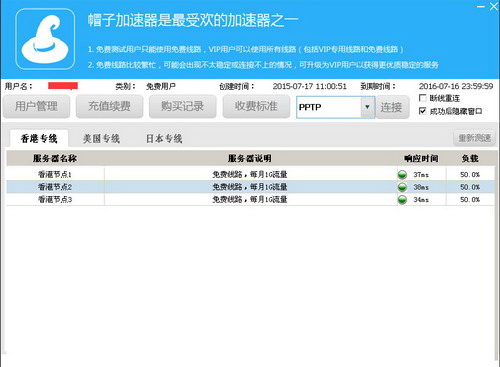Click the 充值续费 recharge button
Image resolution: width=500 pixels, height=367 pixels.
pos(109,106)
